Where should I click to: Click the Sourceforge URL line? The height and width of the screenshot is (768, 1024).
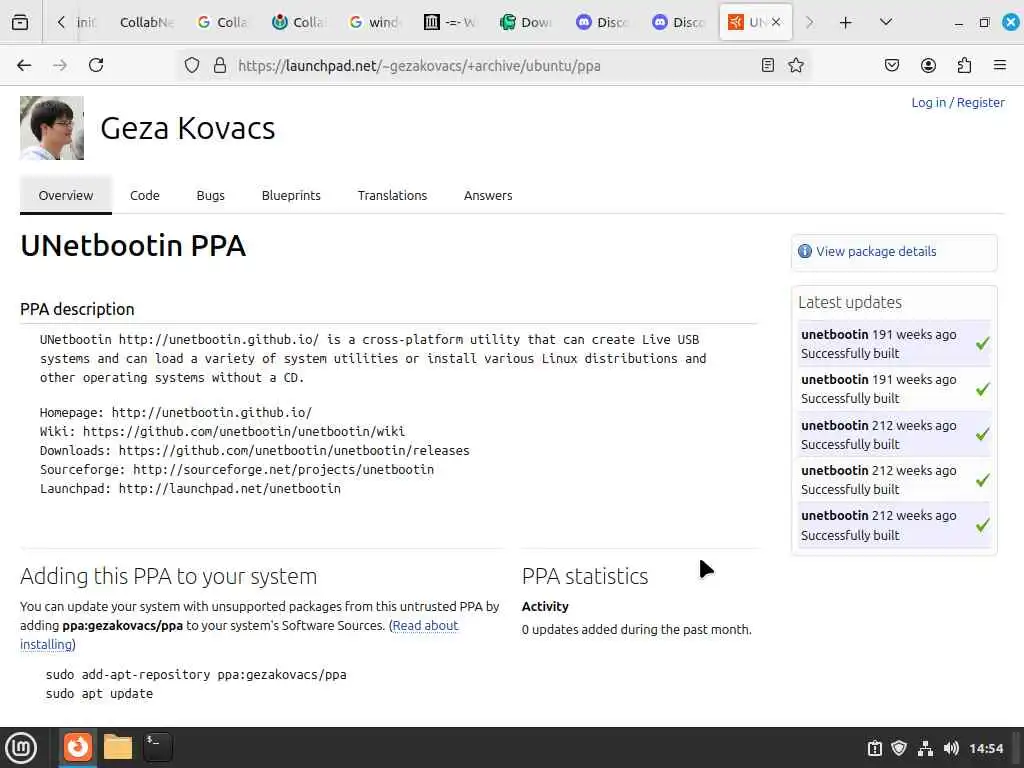point(236,470)
